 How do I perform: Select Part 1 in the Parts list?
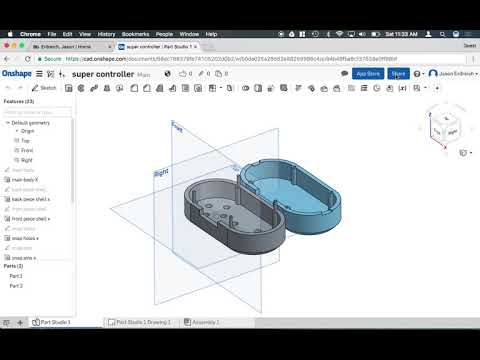click(x=16, y=276)
